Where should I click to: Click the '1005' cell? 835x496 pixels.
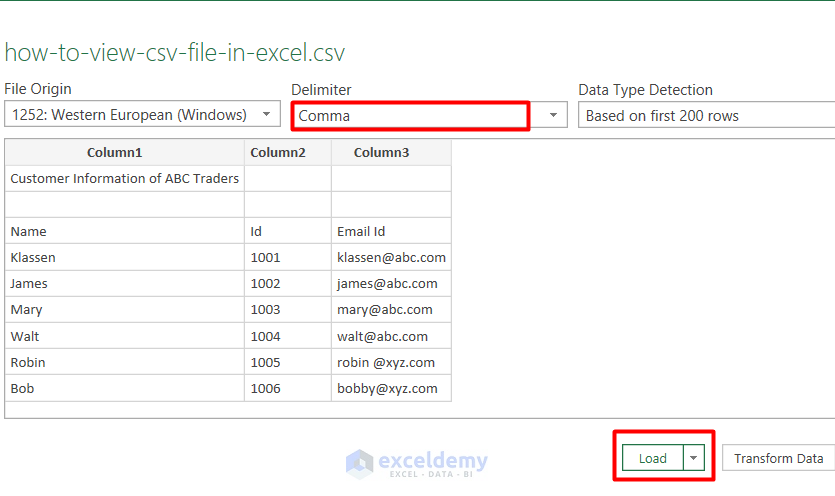[x=288, y=362]
